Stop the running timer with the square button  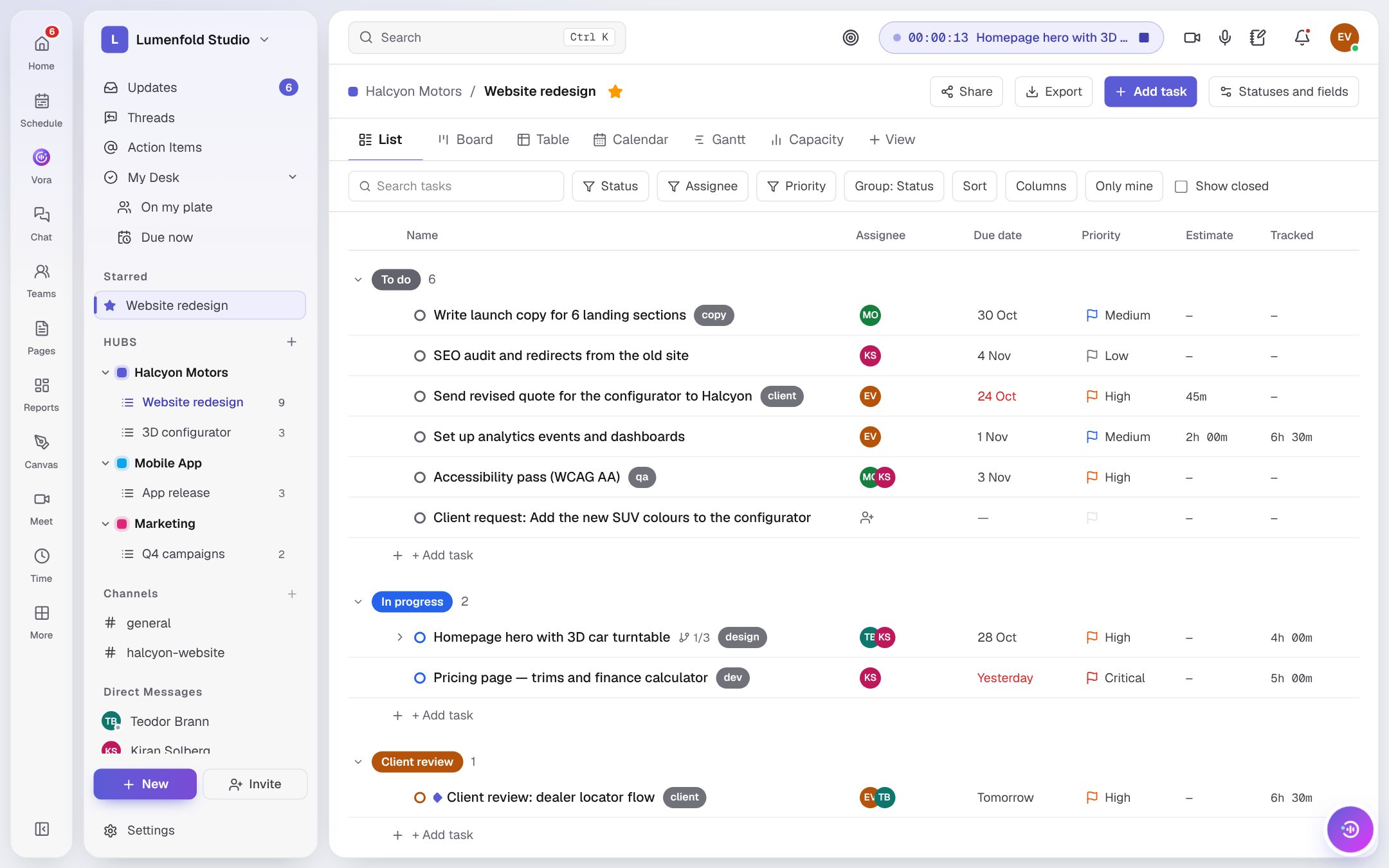[1144, 37]
